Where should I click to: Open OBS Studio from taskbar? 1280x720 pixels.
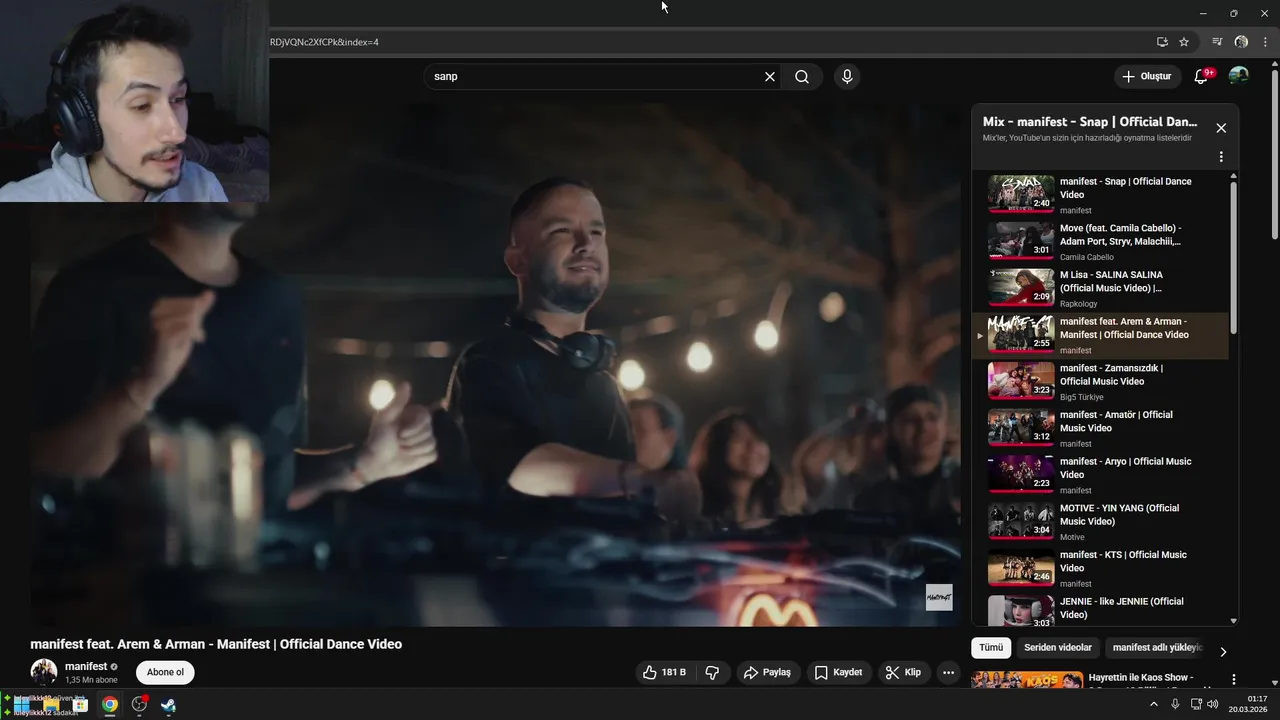click(139, 705)
